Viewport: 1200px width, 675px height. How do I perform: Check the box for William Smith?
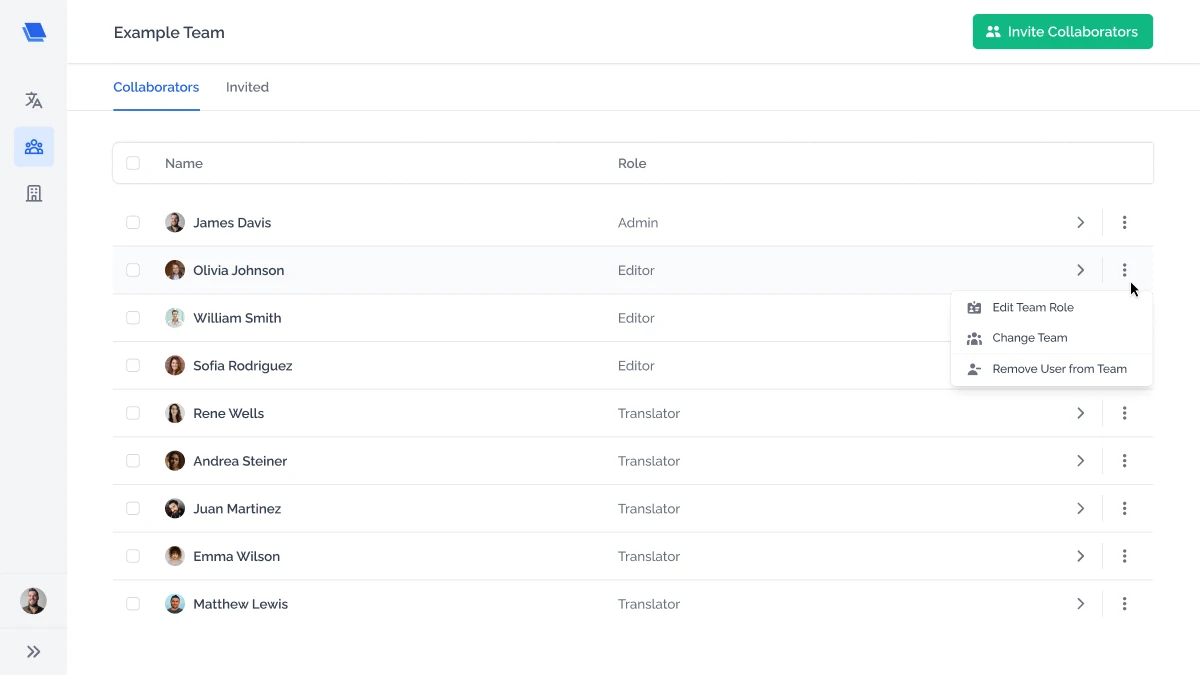(133, 318)
